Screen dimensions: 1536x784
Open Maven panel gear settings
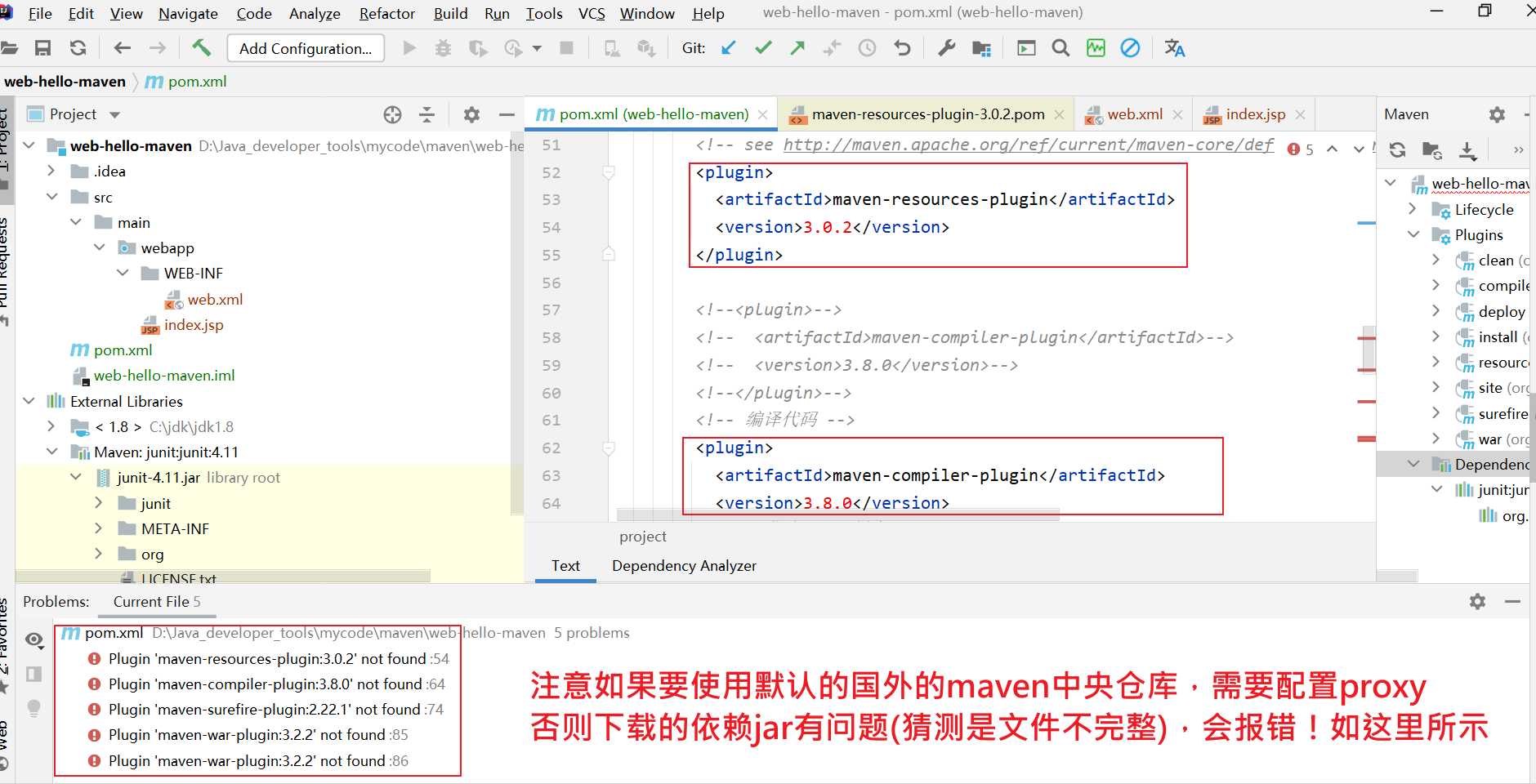pos(1497,114)
